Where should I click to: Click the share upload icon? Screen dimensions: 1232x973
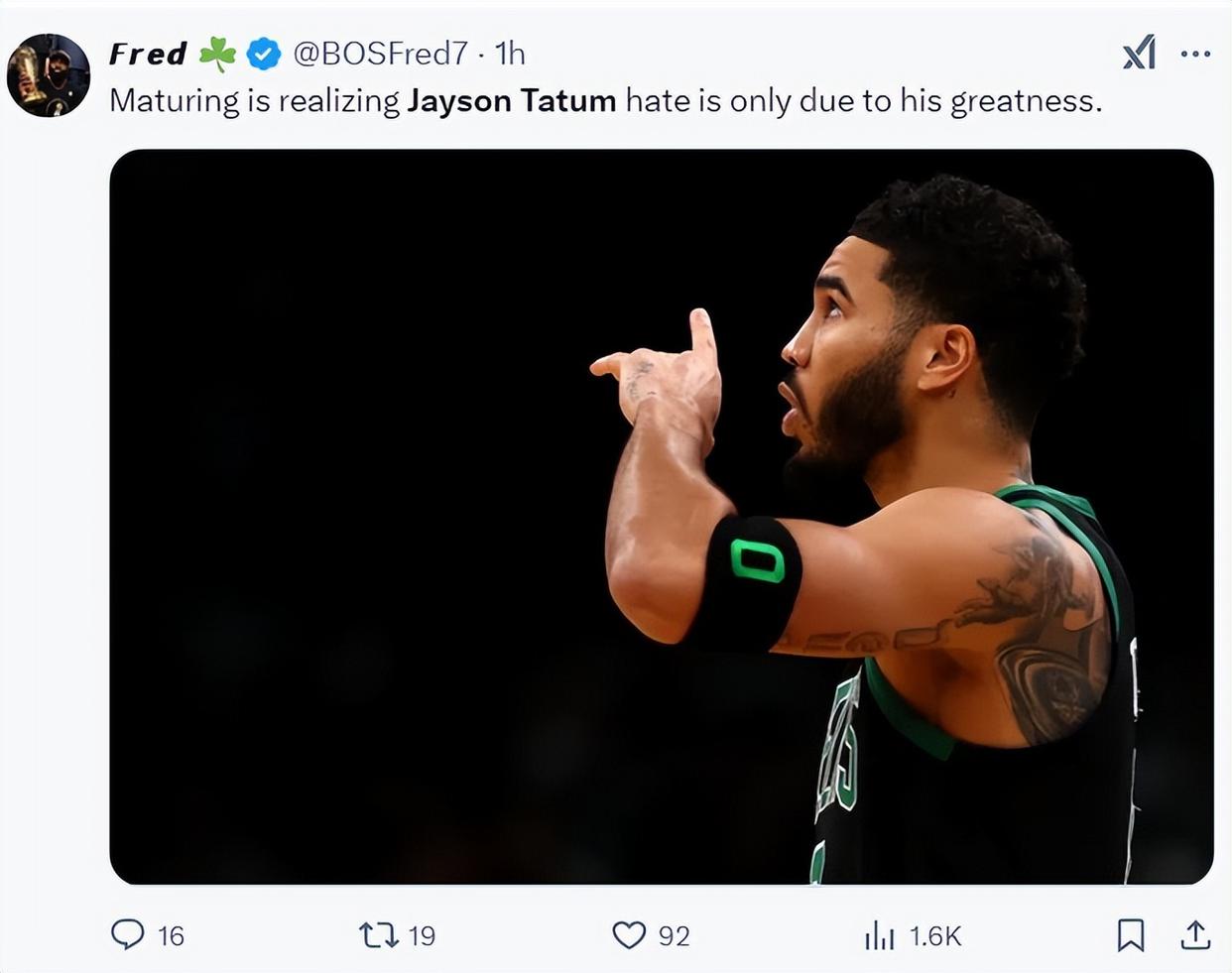coord(1195,934)
